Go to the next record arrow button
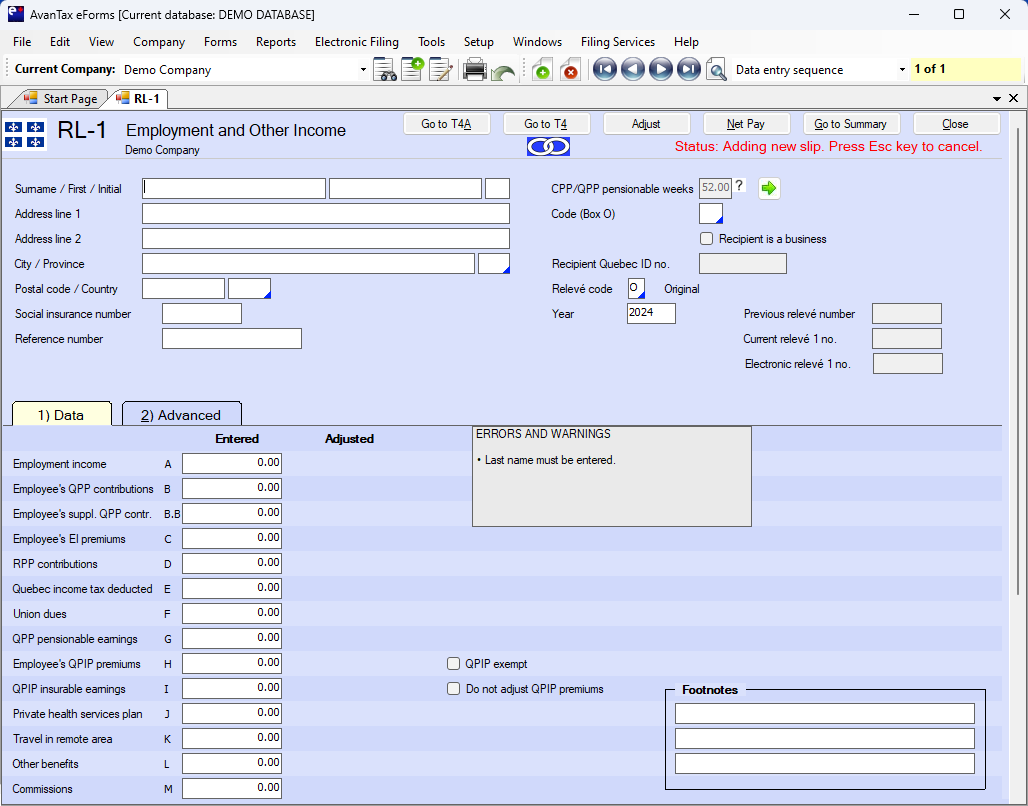The height and width of the screenshot is (806, 1028). (x=660, y=70)
